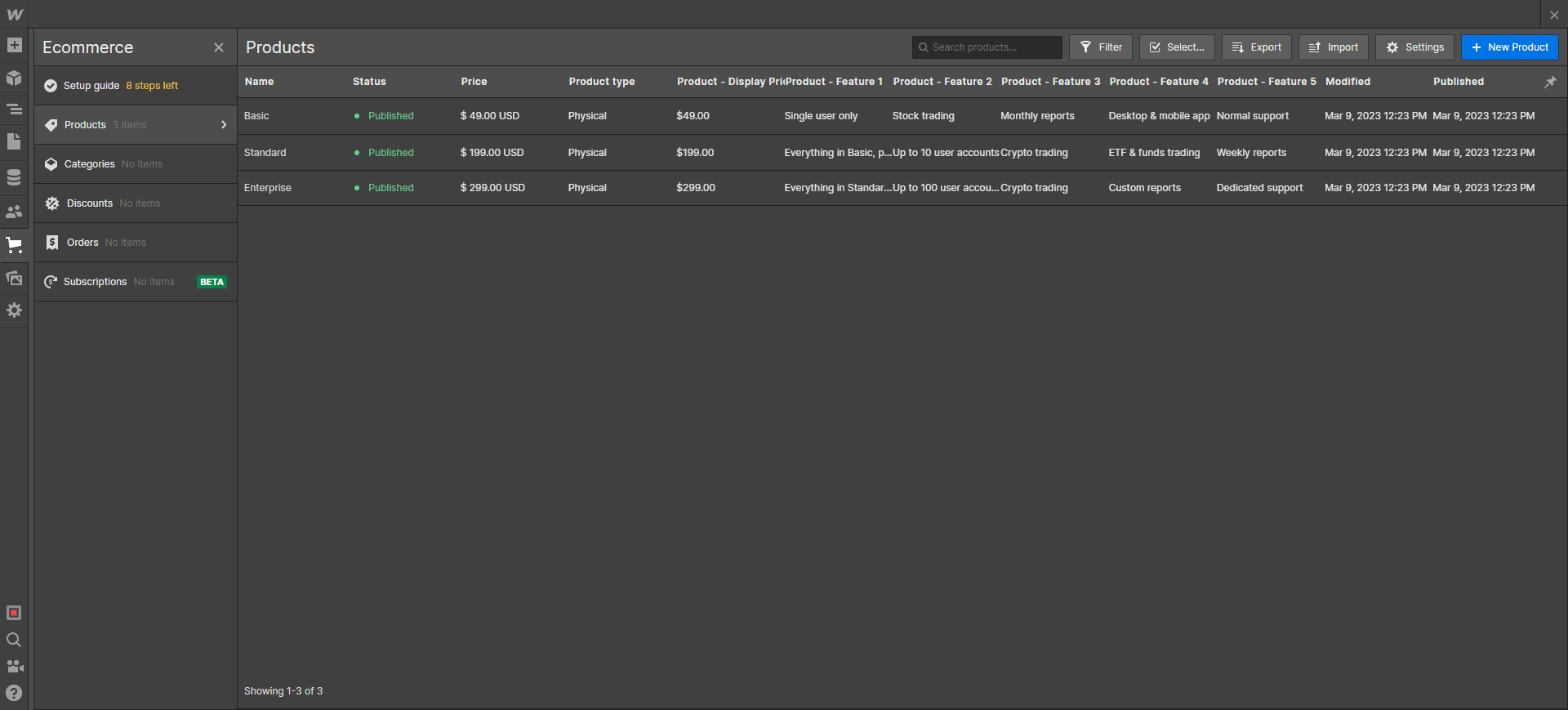Select the Ecommerce cart icon
1568x710 pixels.
[x=14, y=244]
